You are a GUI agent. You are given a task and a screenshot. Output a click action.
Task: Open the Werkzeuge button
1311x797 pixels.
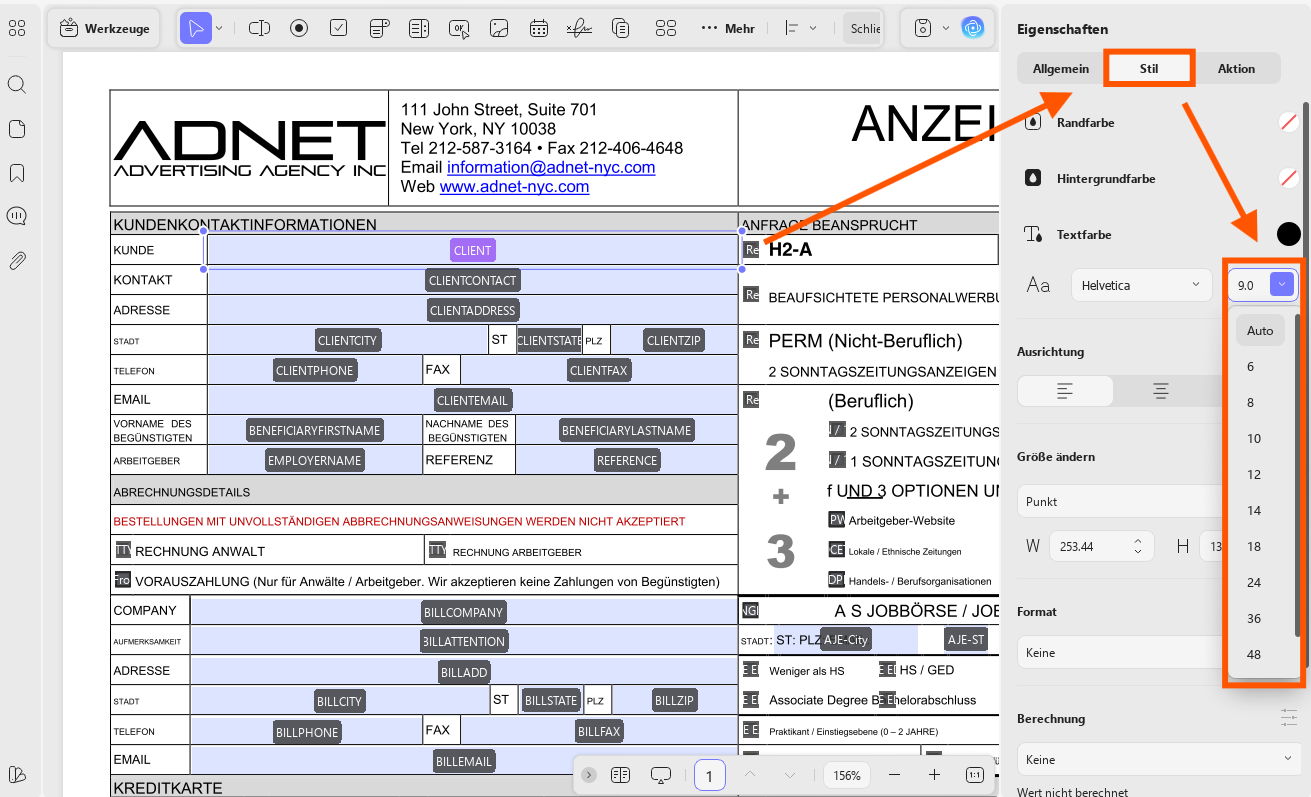[105, 28]
